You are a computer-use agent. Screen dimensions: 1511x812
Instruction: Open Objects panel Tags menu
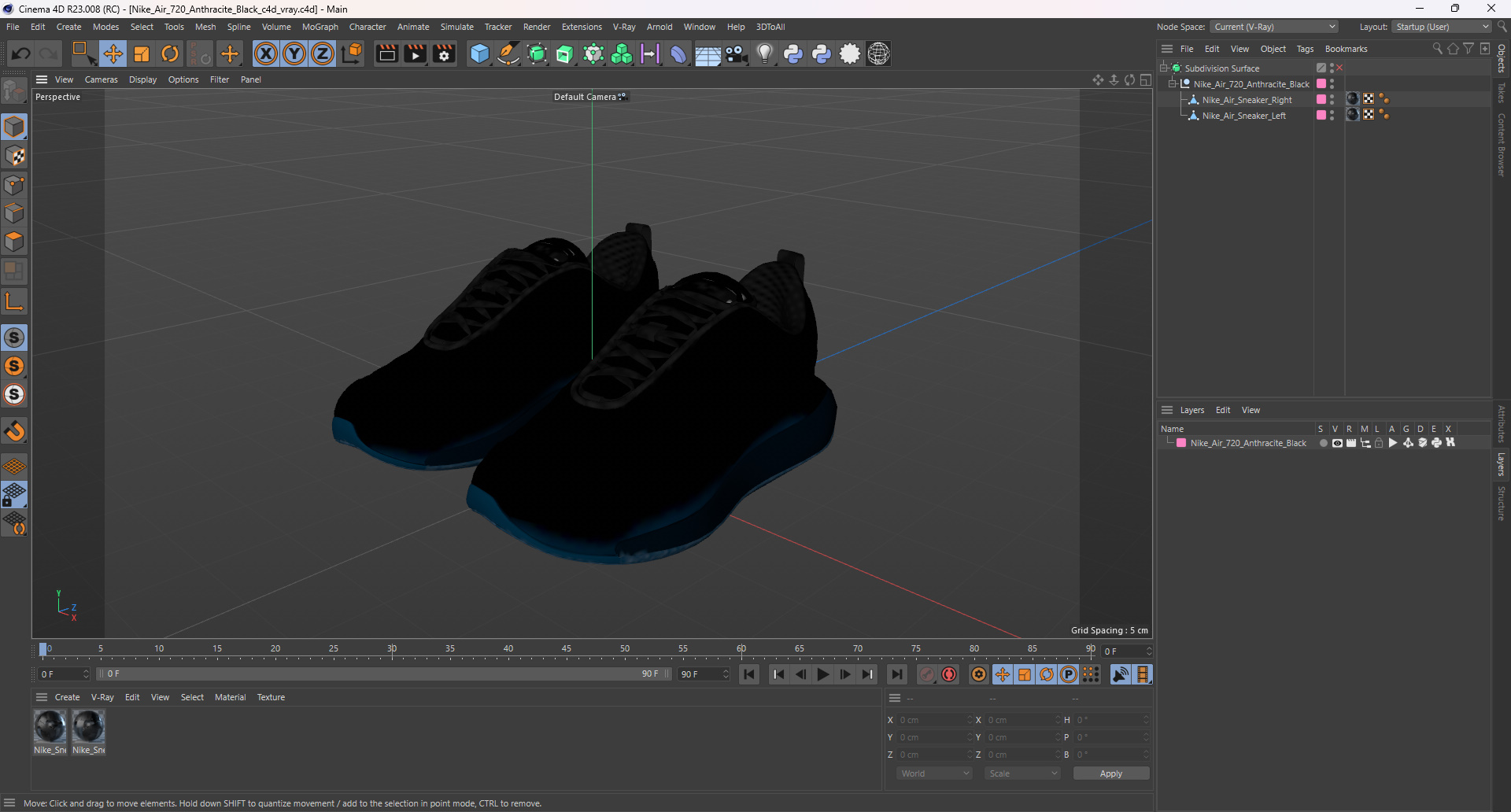(1305, 49)
